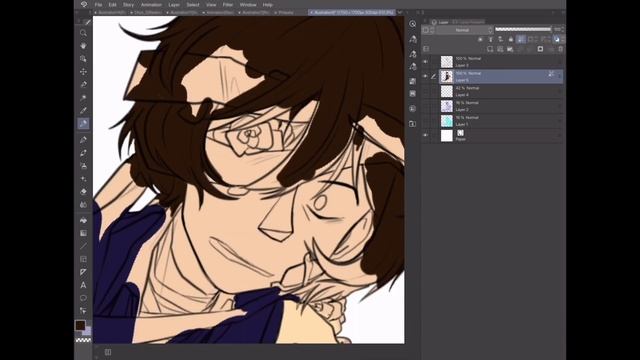Select the Frame border tool

click(x=83, y=259)
